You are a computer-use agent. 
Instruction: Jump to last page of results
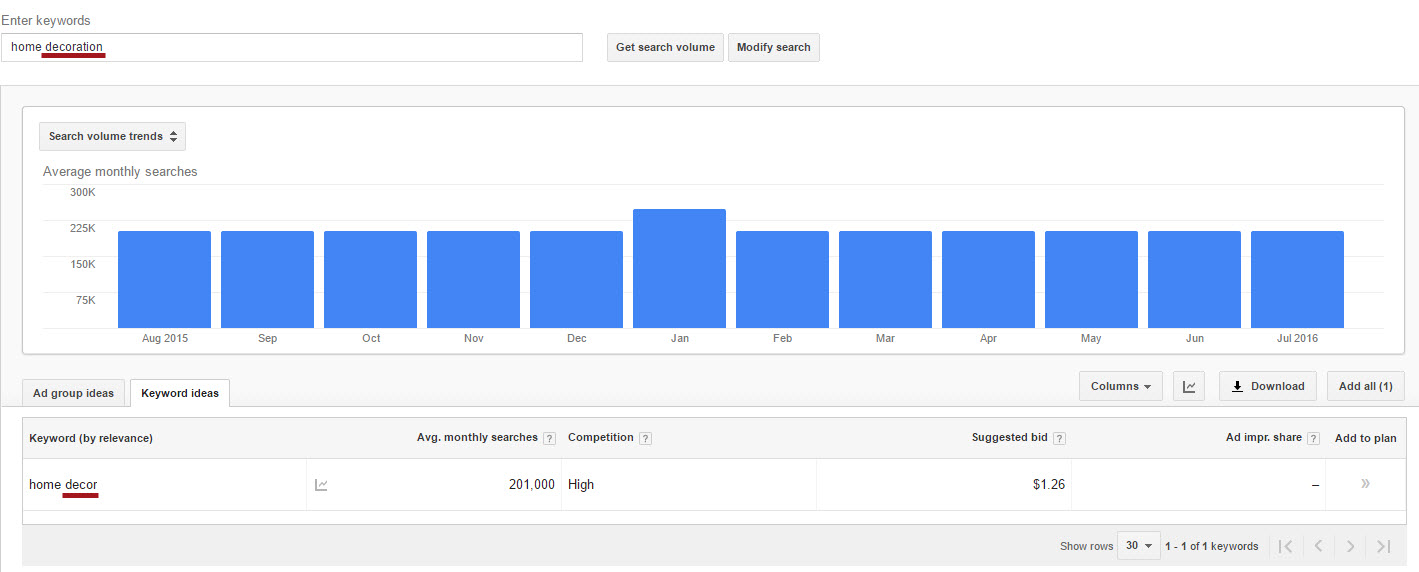1384,546
